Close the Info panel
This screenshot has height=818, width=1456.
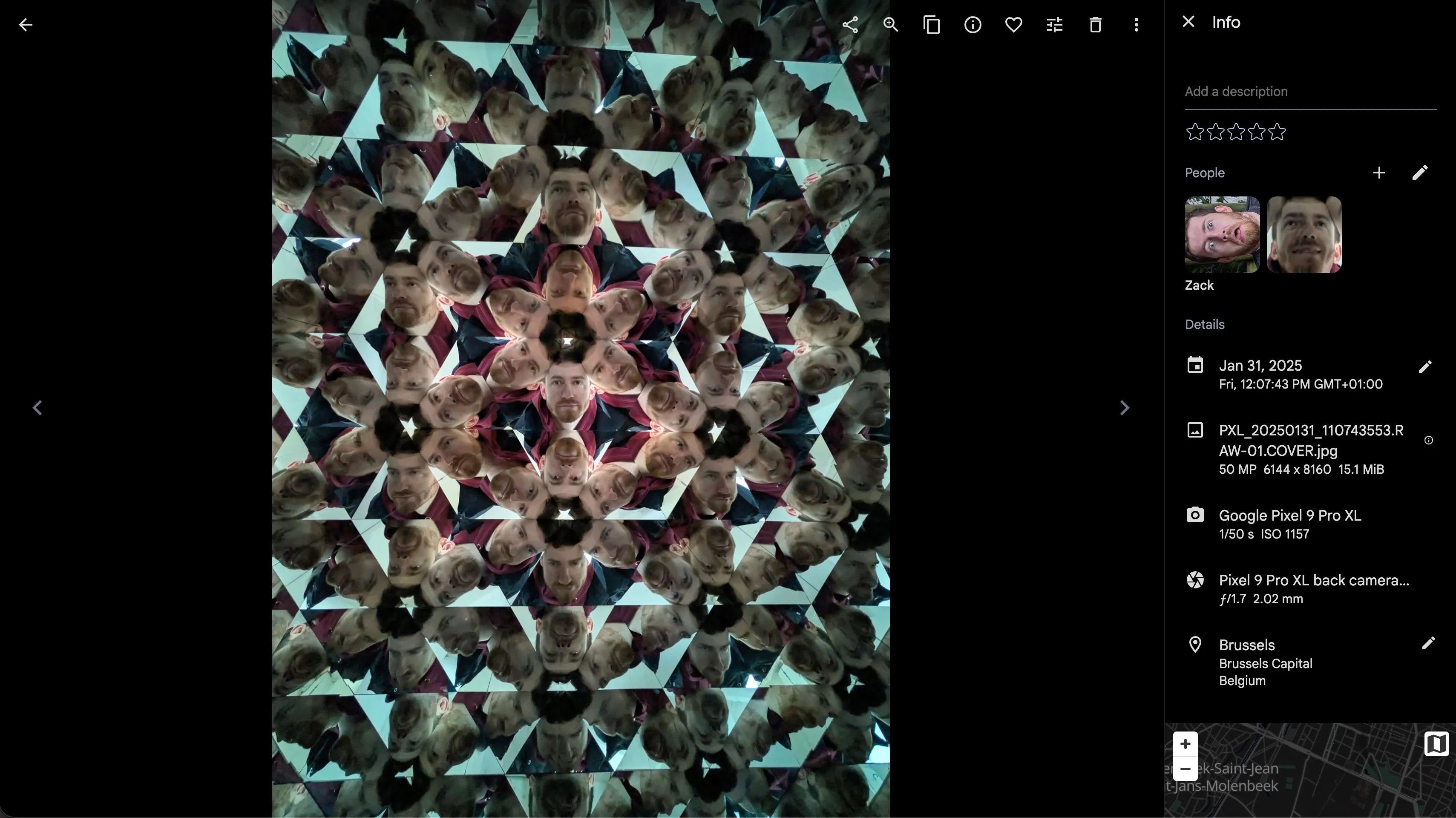[1188, 22]
